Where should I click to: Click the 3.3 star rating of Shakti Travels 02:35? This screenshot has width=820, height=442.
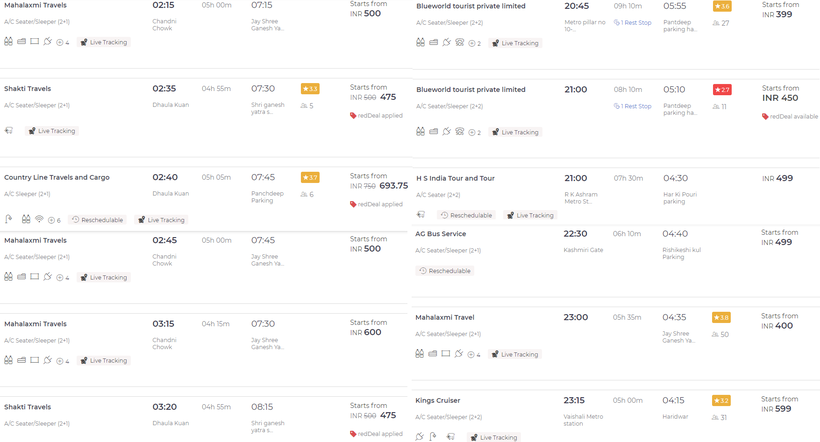(x=310, y=89)
